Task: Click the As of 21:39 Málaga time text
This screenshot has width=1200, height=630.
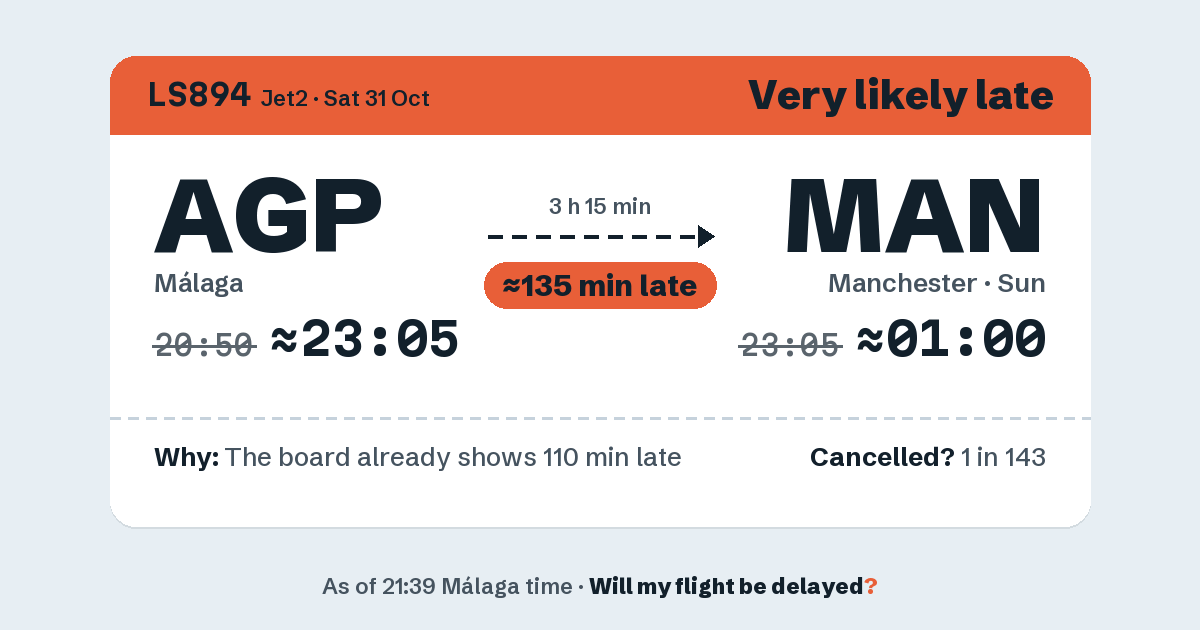Action: [x=446, y=587]
